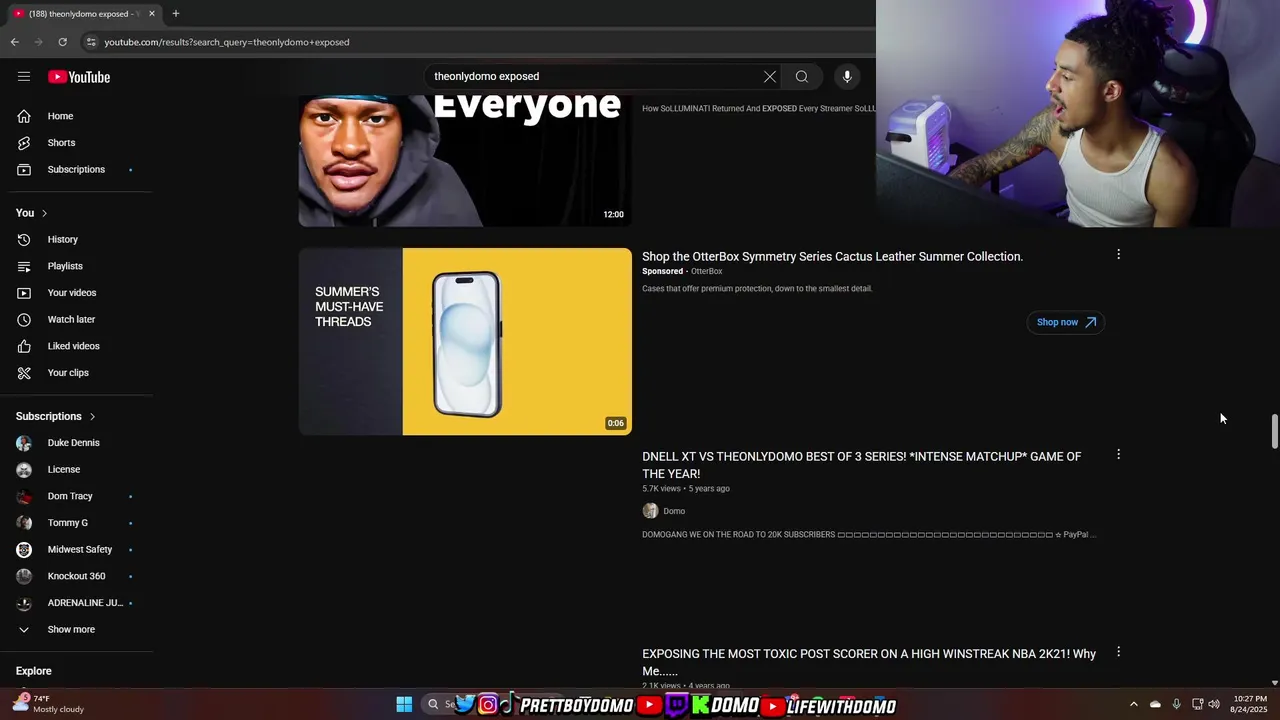This screenshot has width=1280, height=720.
Task: View site information icon in address bar
Action: tap(91, 42)
